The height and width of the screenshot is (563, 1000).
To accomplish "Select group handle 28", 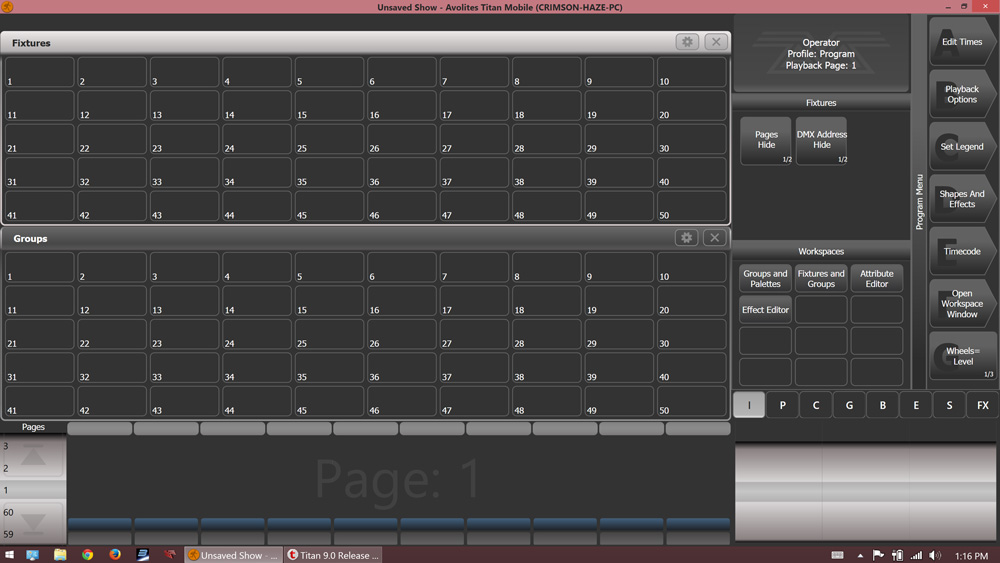I will (547, 334).
